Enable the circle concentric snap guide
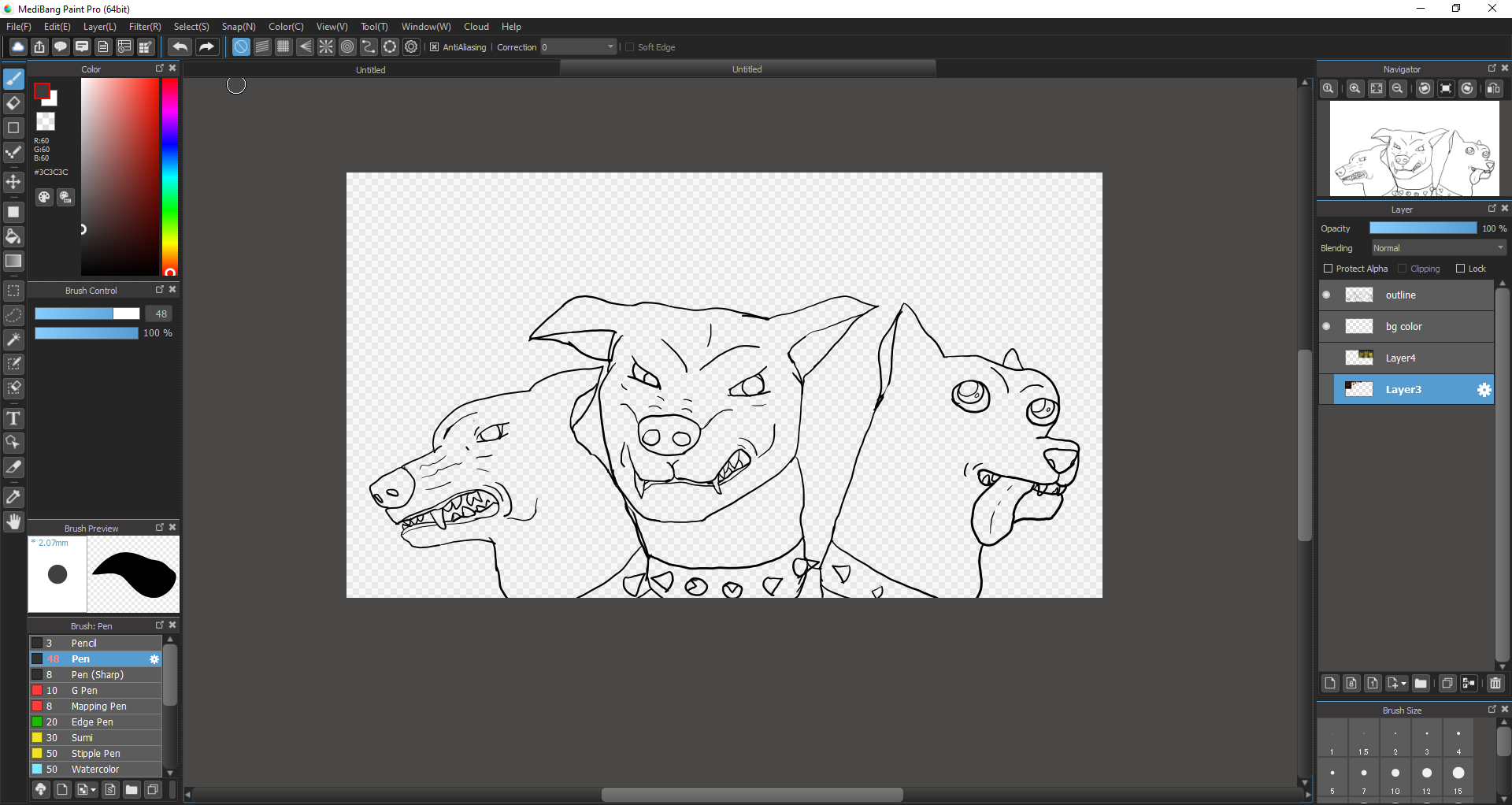The height and width of the screenshot is (805, 1512). [x=347, y=46]
